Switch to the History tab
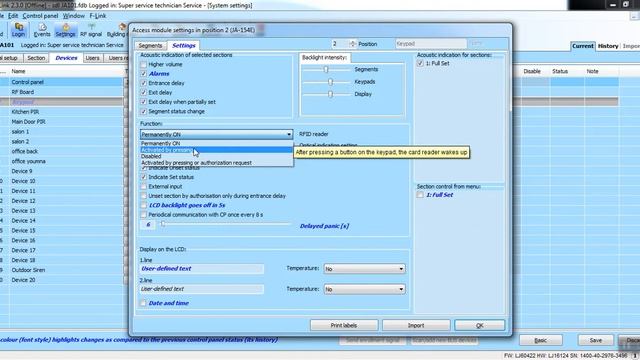Screen dimensions: 640x360 click(608, 46)
